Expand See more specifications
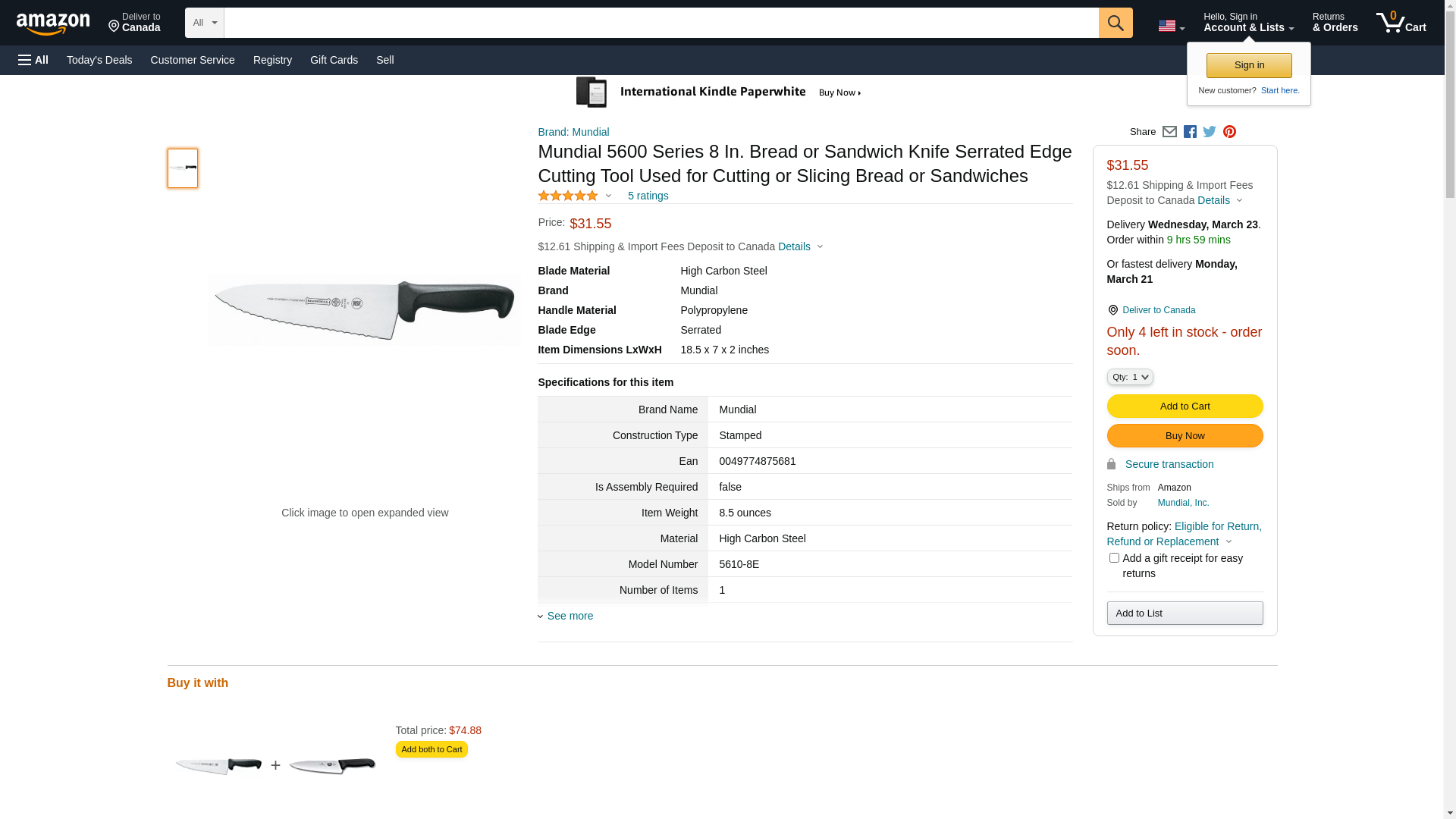Screen dimensions: 1456x819 pyautogui.click(x=570, y=616)
